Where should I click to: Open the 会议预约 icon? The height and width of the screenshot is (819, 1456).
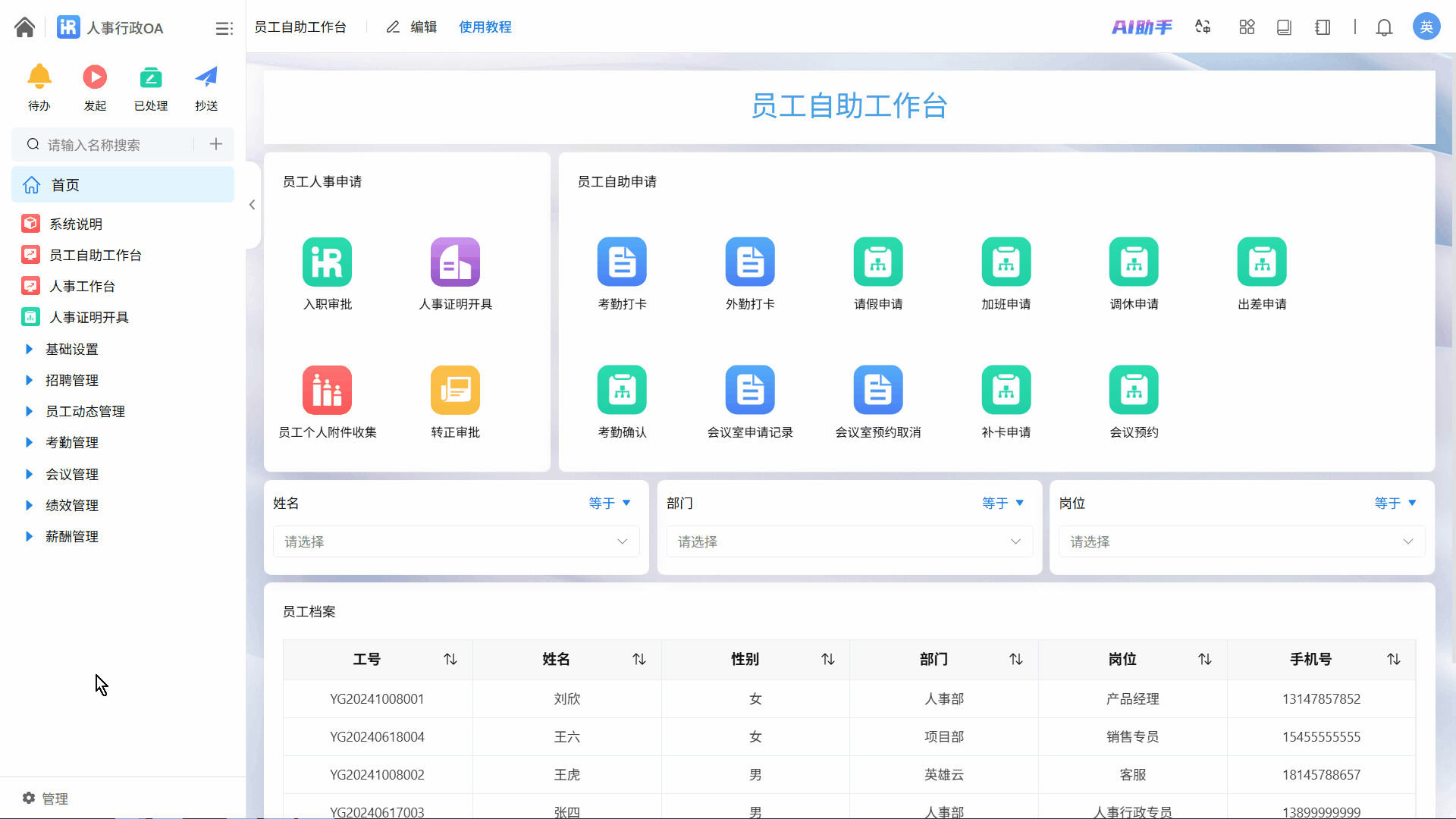1134,391
